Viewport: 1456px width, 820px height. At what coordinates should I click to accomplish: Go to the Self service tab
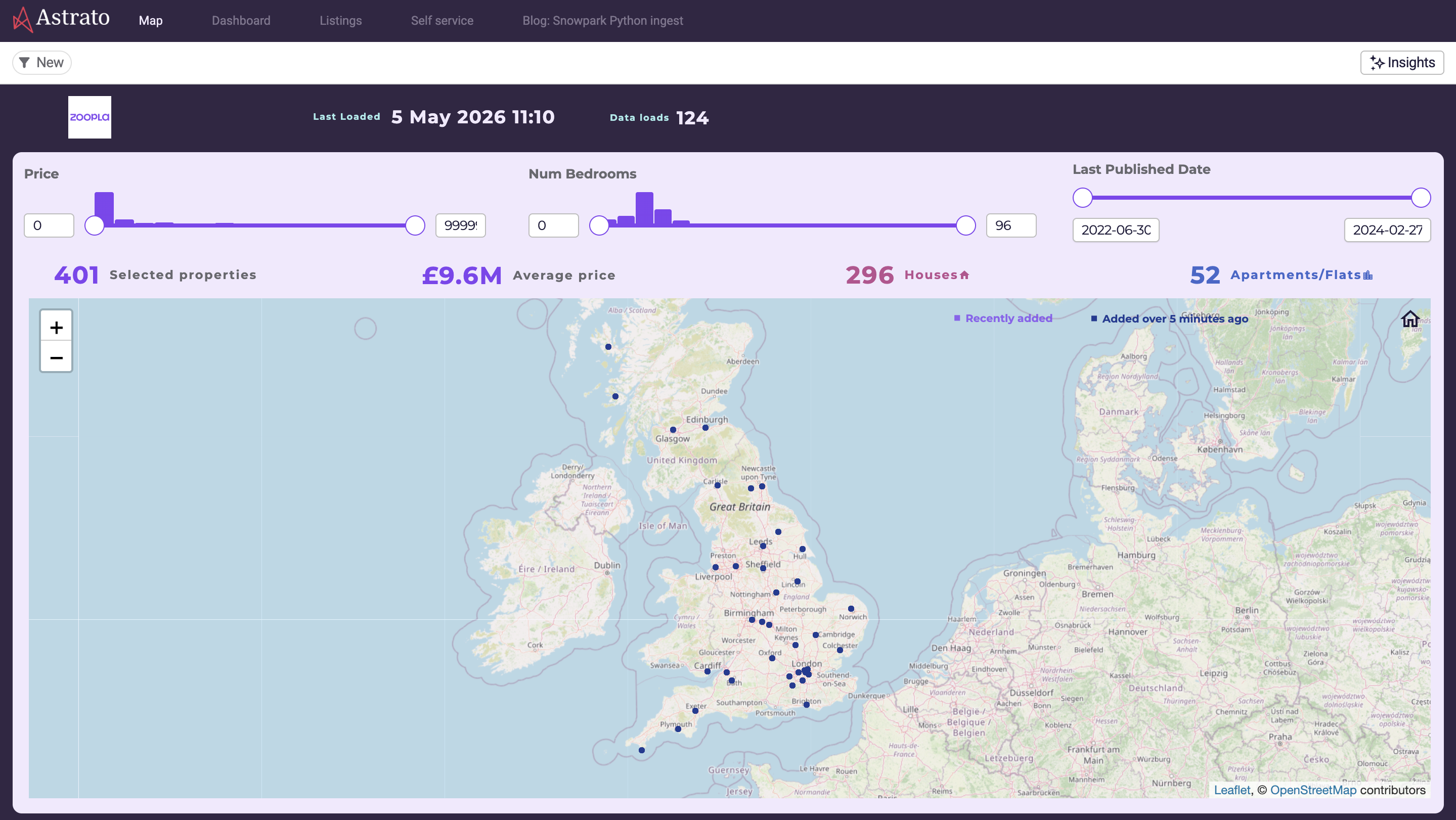pos(442,20)
